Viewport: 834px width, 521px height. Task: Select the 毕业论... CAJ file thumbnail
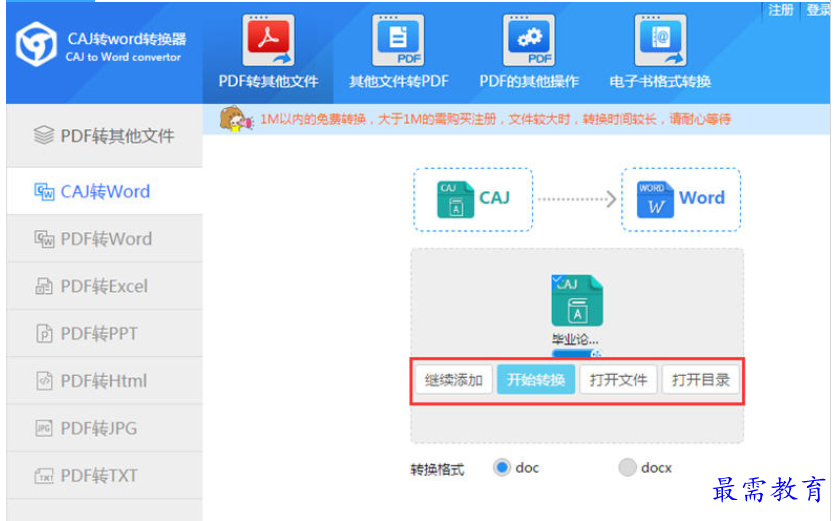click(x=577, y=300)
